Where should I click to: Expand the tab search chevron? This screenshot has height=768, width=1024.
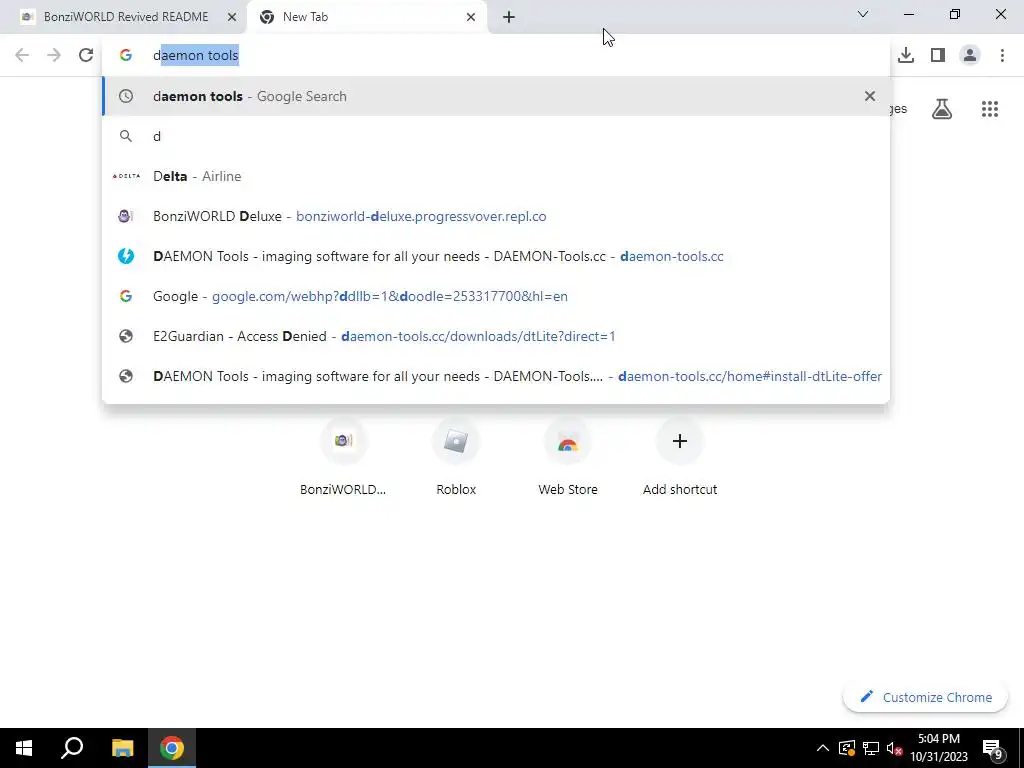point(863,14)
